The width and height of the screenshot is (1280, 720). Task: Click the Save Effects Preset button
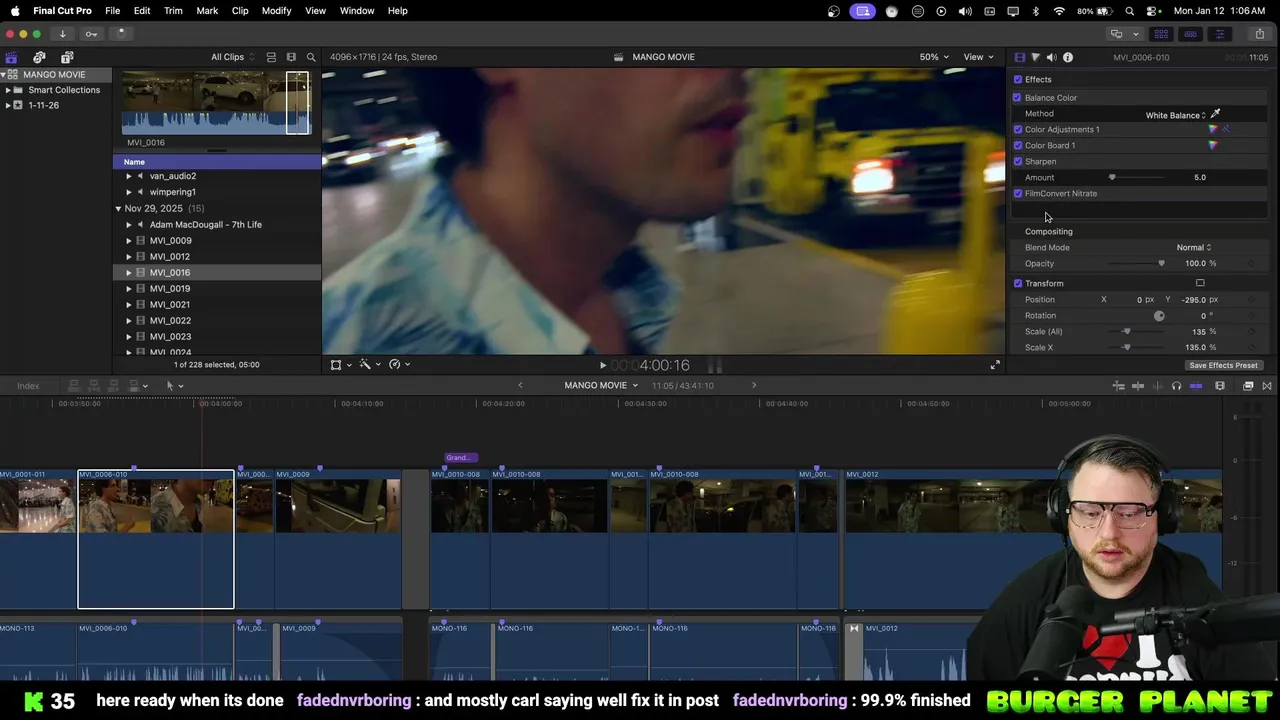(1223, 365)
